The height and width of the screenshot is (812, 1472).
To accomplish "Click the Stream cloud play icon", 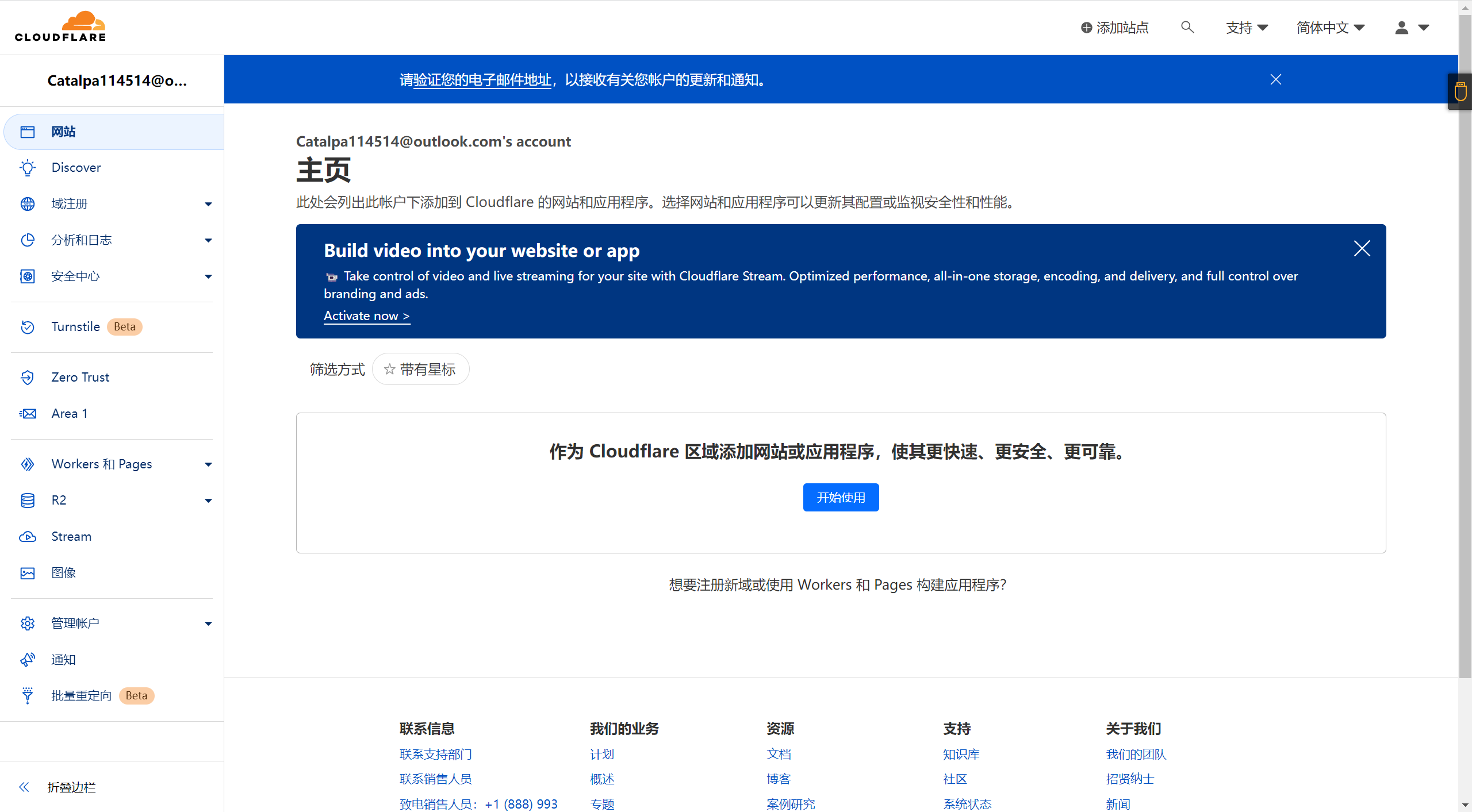I will [28, 537].
